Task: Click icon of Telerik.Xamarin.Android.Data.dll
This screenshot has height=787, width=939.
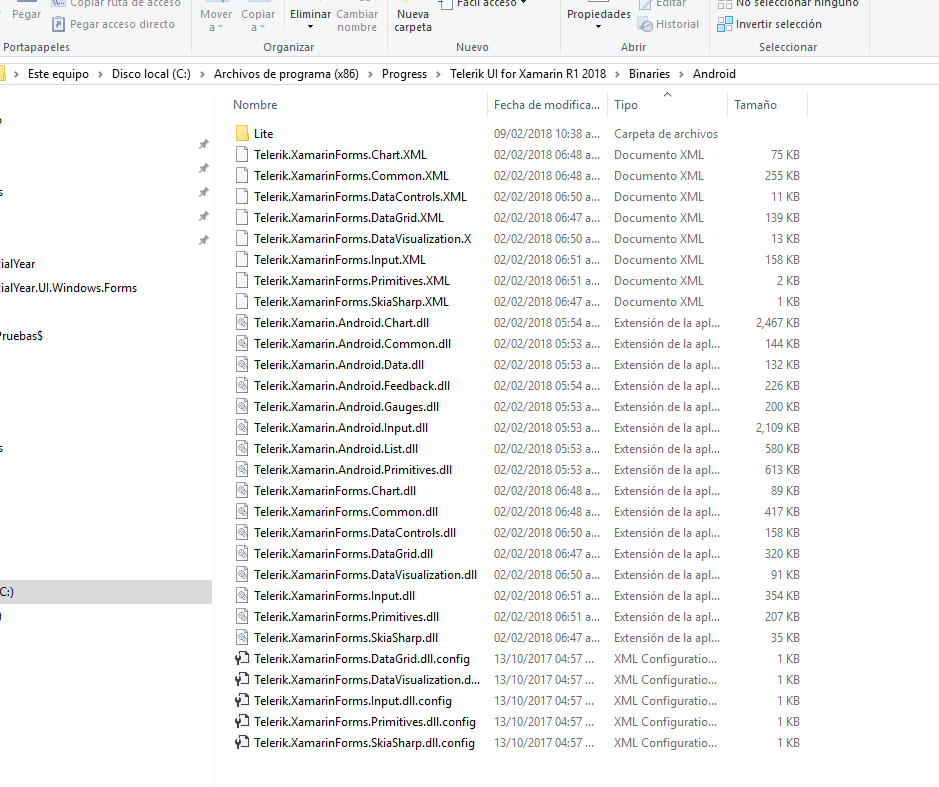Action: point(242,365)
